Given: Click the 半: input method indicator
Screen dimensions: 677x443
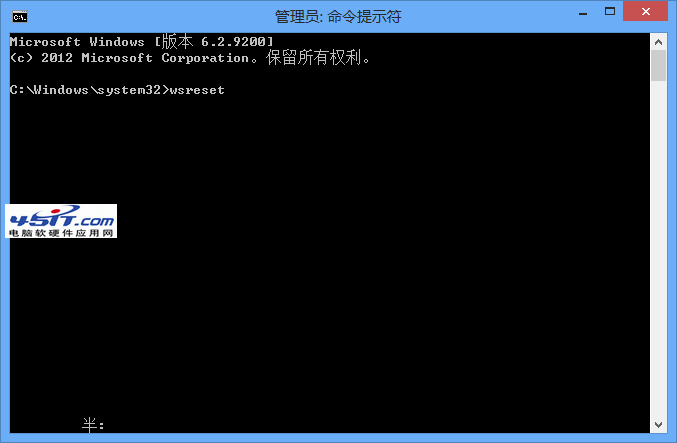Looking at the screenshot, I should tap(93, 425).
